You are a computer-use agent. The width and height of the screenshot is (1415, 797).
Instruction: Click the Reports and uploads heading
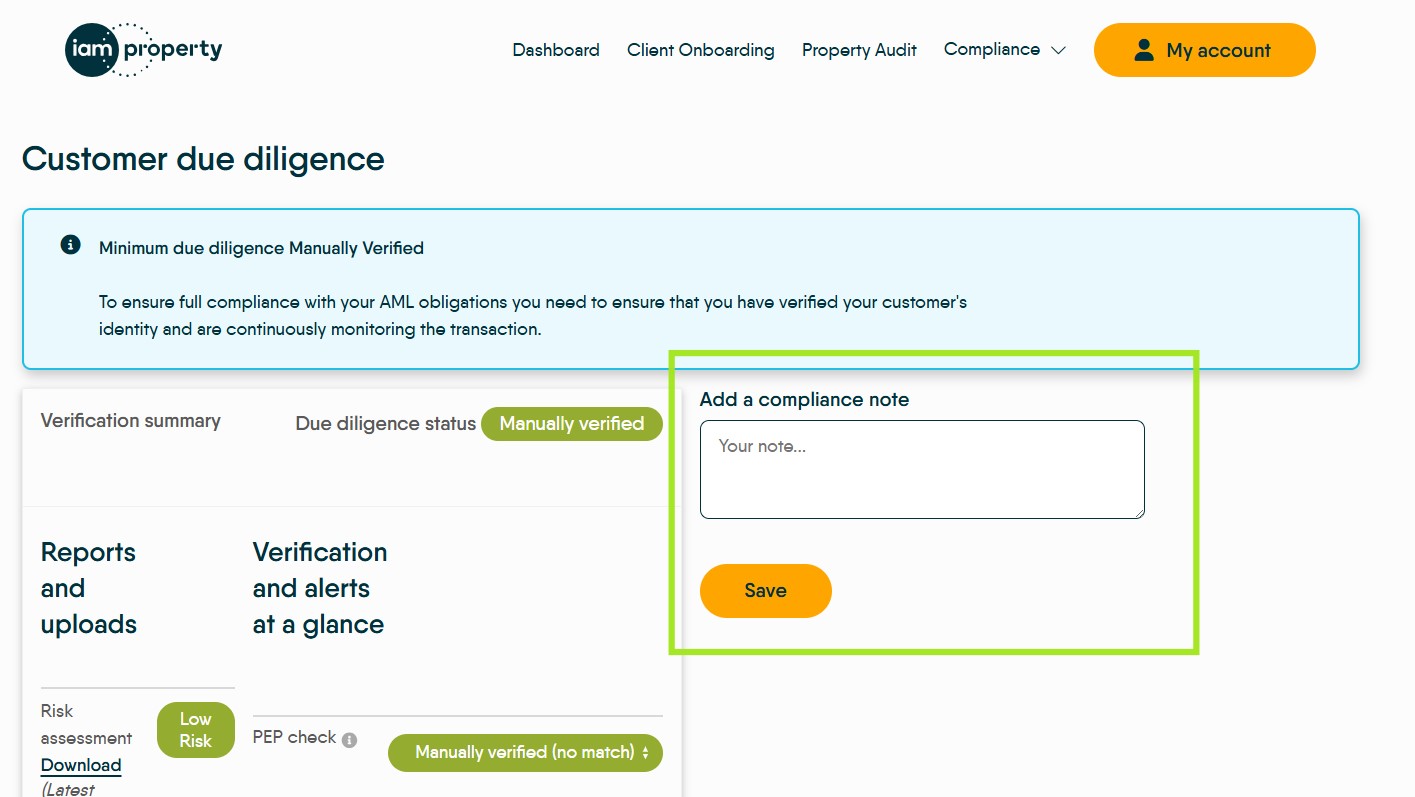[x=89, y=588]
